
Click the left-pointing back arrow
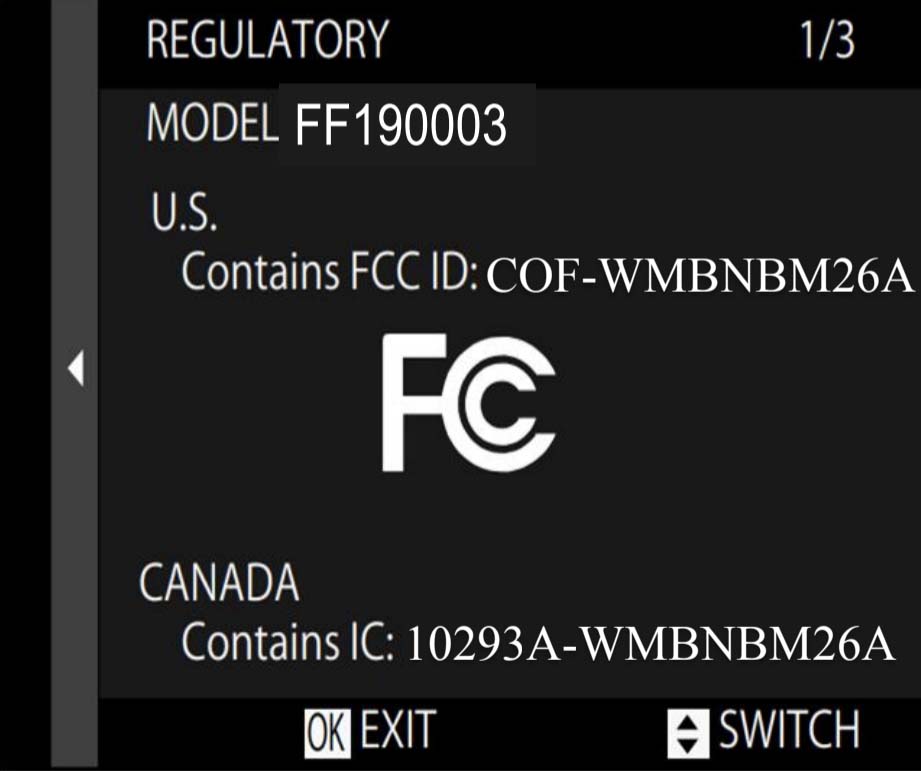(76, 368)
